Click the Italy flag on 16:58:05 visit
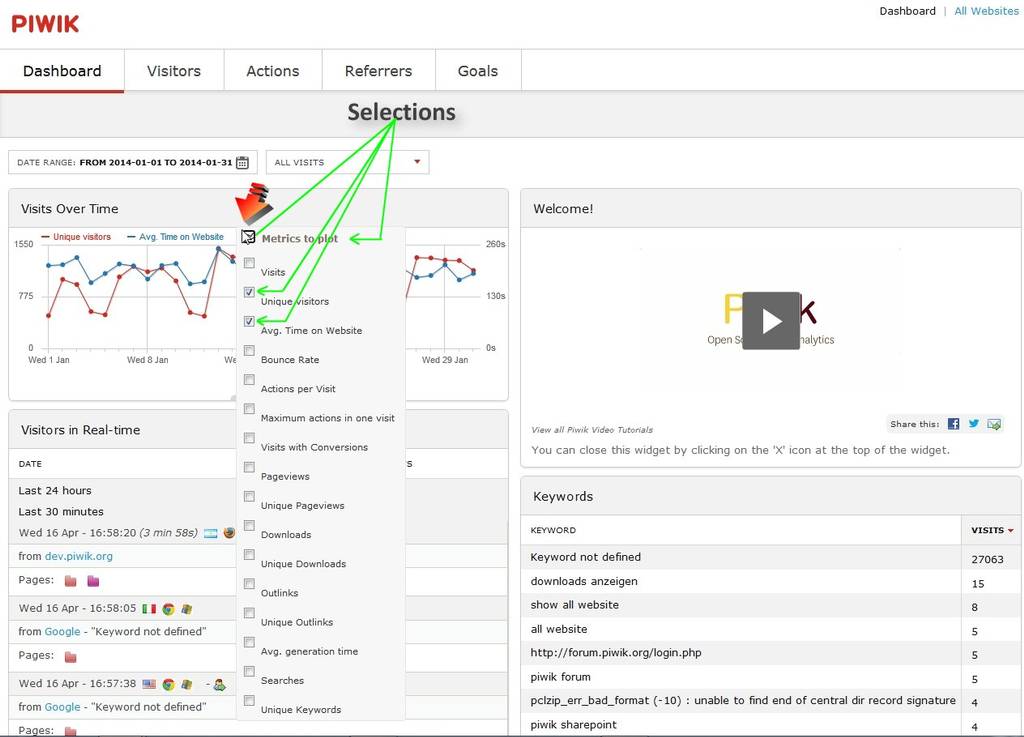Image resolution: width=1024 pixels, height=737 pixels. coord(149,609)
